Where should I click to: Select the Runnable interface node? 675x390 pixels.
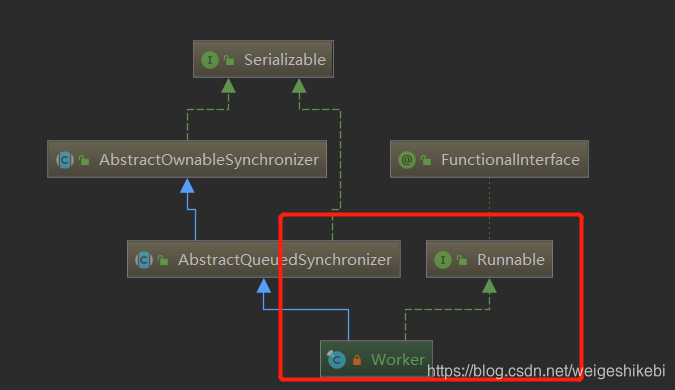coord(489,259)
